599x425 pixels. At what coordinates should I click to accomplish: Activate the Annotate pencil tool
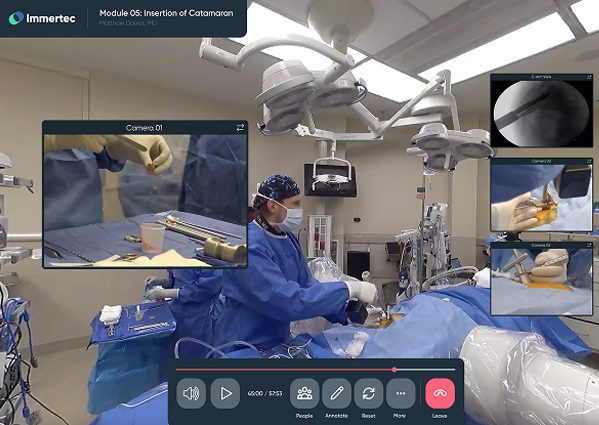pos(337,393)
